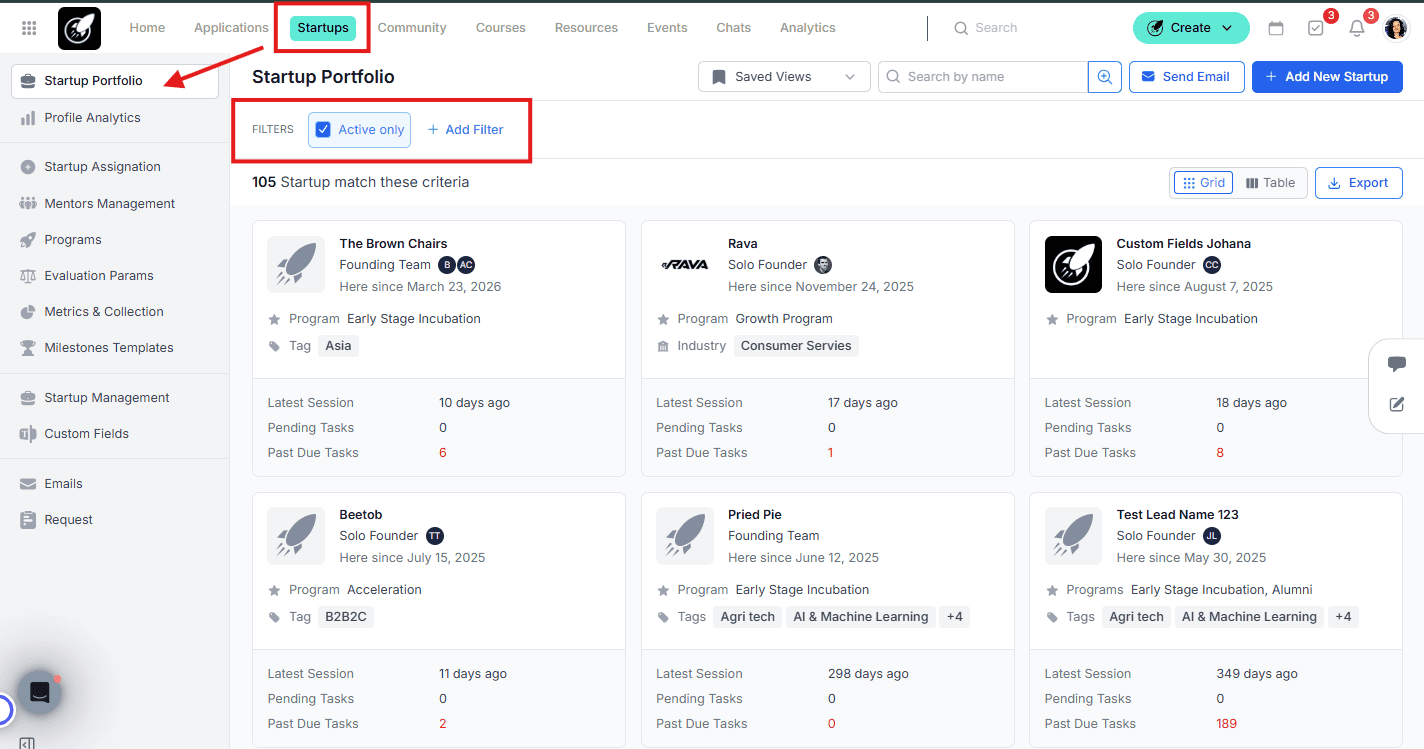Click the Rava company logo
The width and height of the screenshot is (1424, 749).
(x=685, y=265)
